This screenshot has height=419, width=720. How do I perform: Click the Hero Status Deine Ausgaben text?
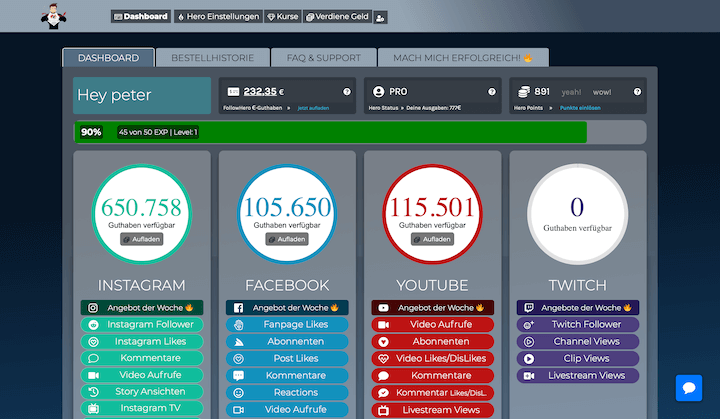[x=415, y=108]
